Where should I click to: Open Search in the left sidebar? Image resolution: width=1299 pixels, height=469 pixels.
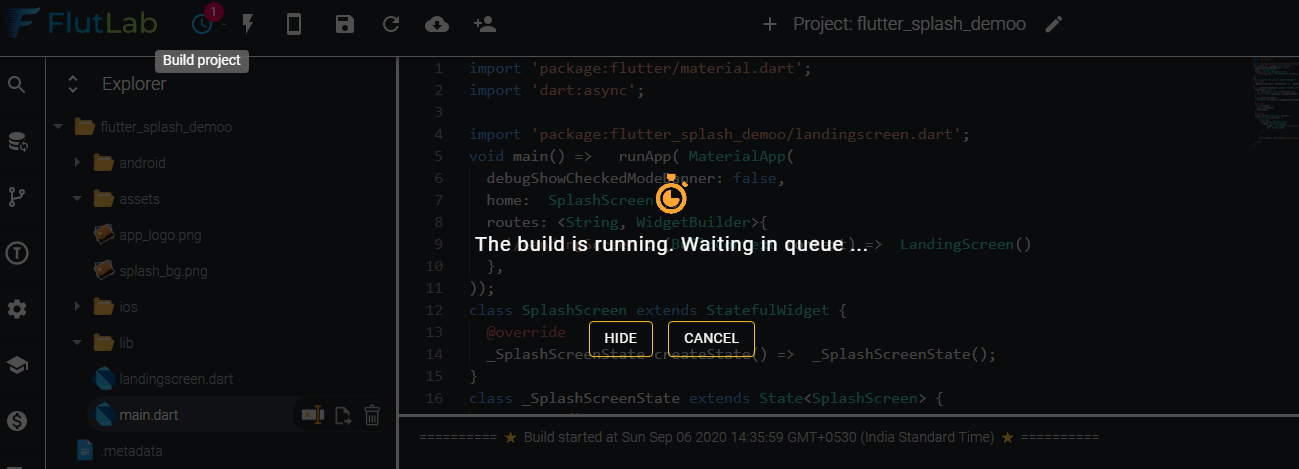click(x=16, y=85)
